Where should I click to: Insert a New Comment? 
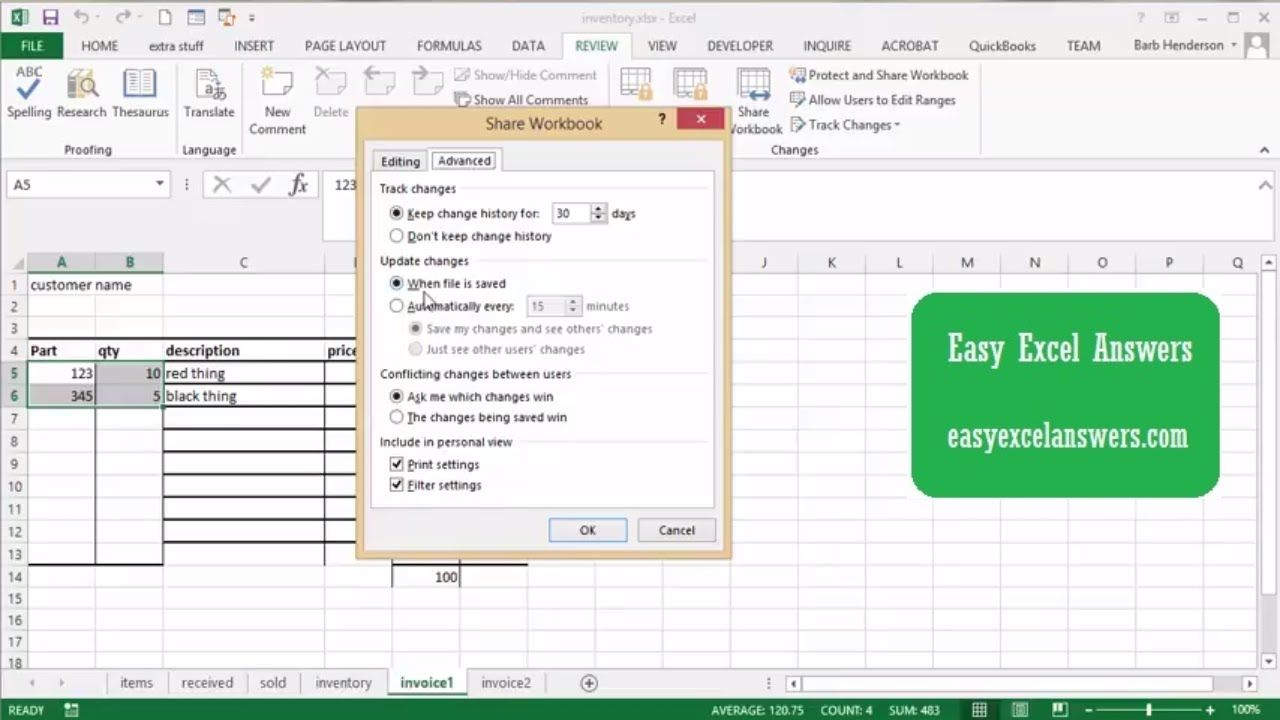tap(277, 101)
